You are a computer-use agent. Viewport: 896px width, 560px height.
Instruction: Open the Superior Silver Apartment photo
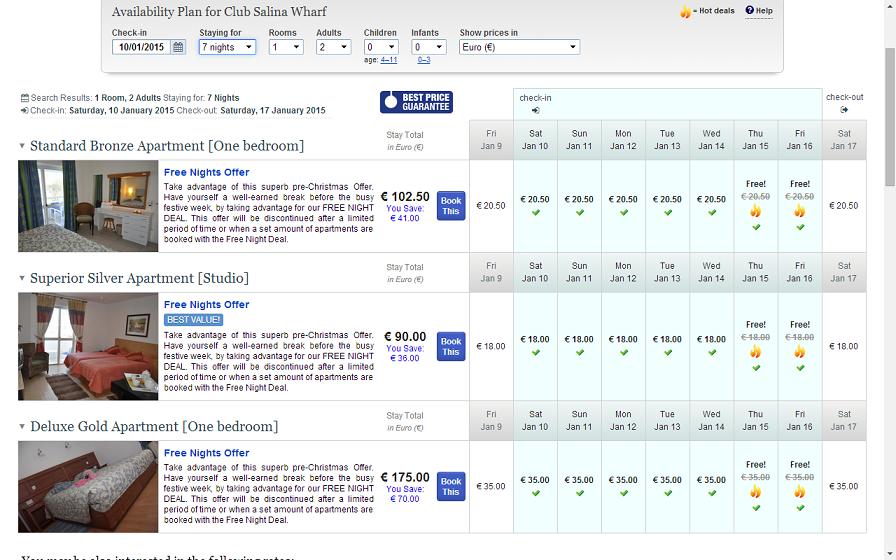click(x=88, y=346)
